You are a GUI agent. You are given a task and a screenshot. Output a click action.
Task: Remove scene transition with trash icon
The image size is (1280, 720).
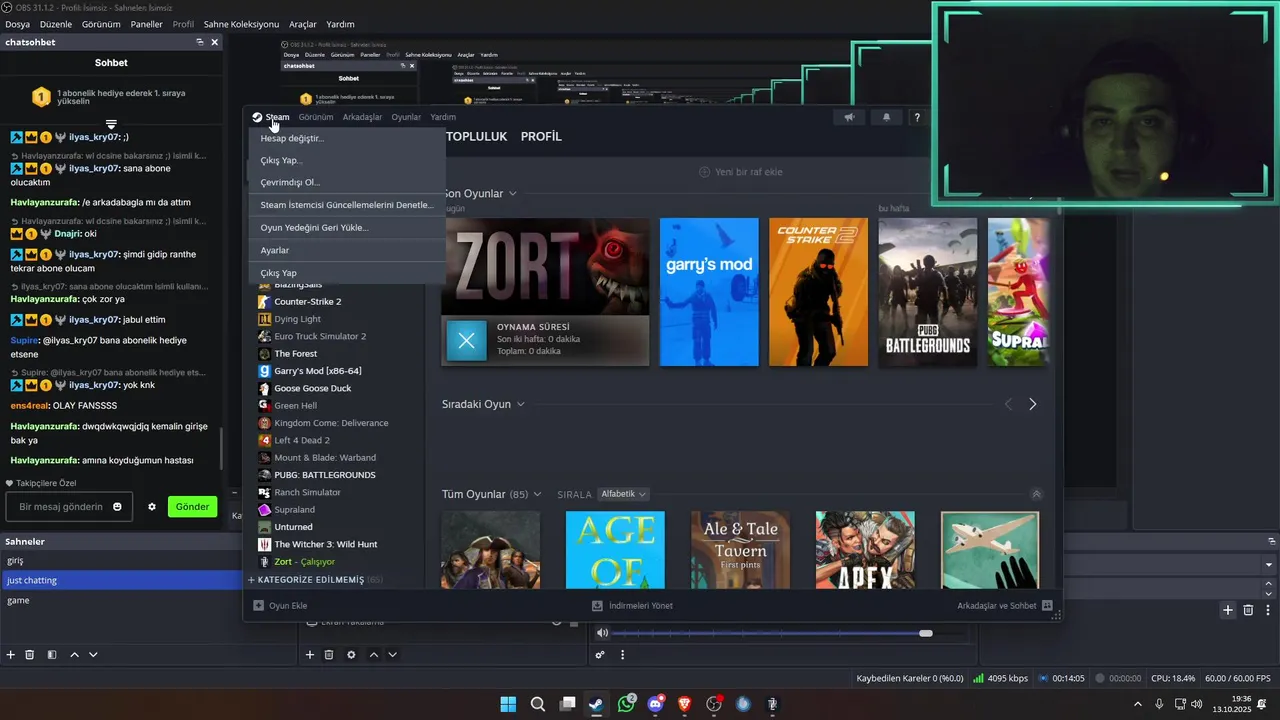[1248, 609]
